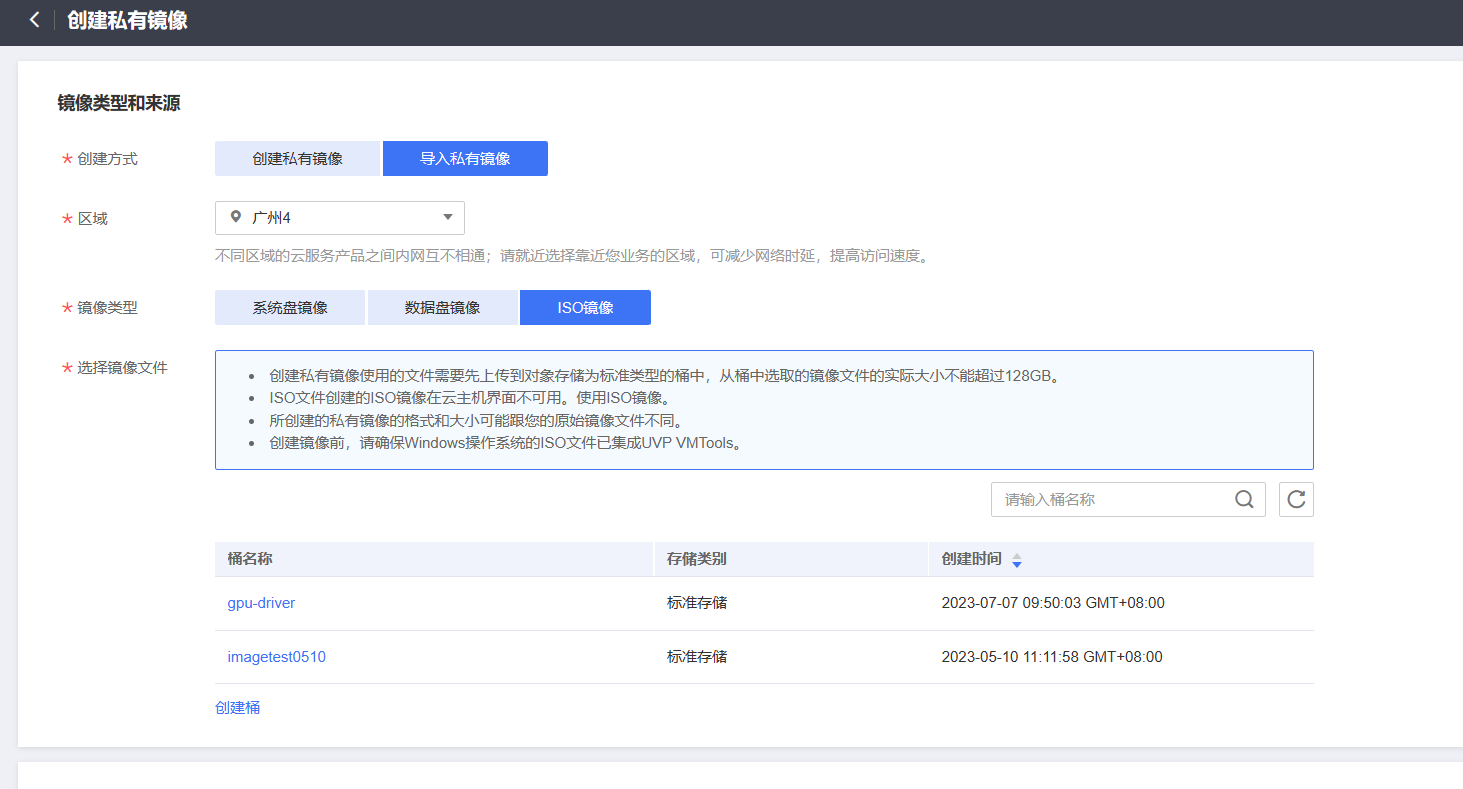Select the 导入私有镜像 creation method
Viewport: 1463px width, 789px height.
(465, 158)
